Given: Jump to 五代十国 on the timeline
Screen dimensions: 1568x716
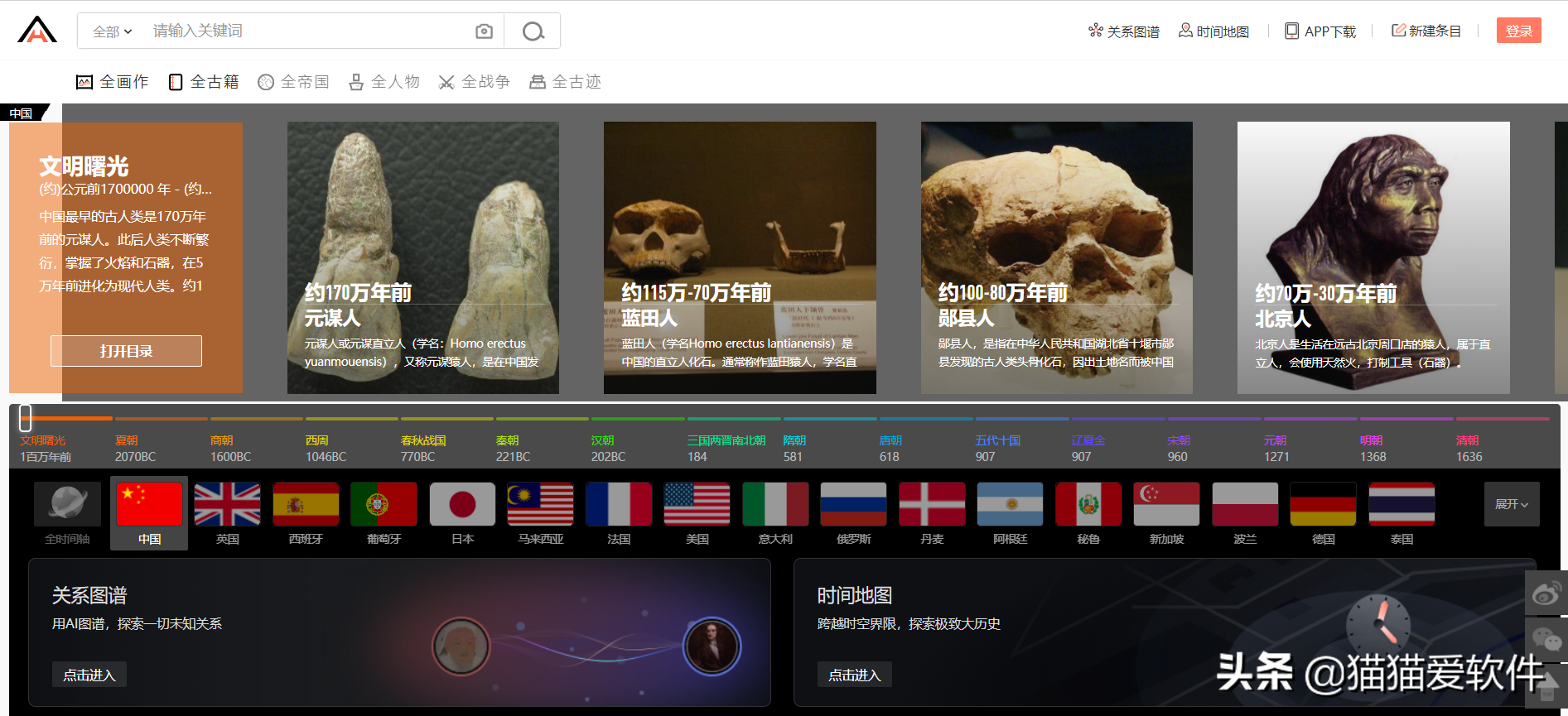Looking at the screenshot, I should (x=998, y=448).
